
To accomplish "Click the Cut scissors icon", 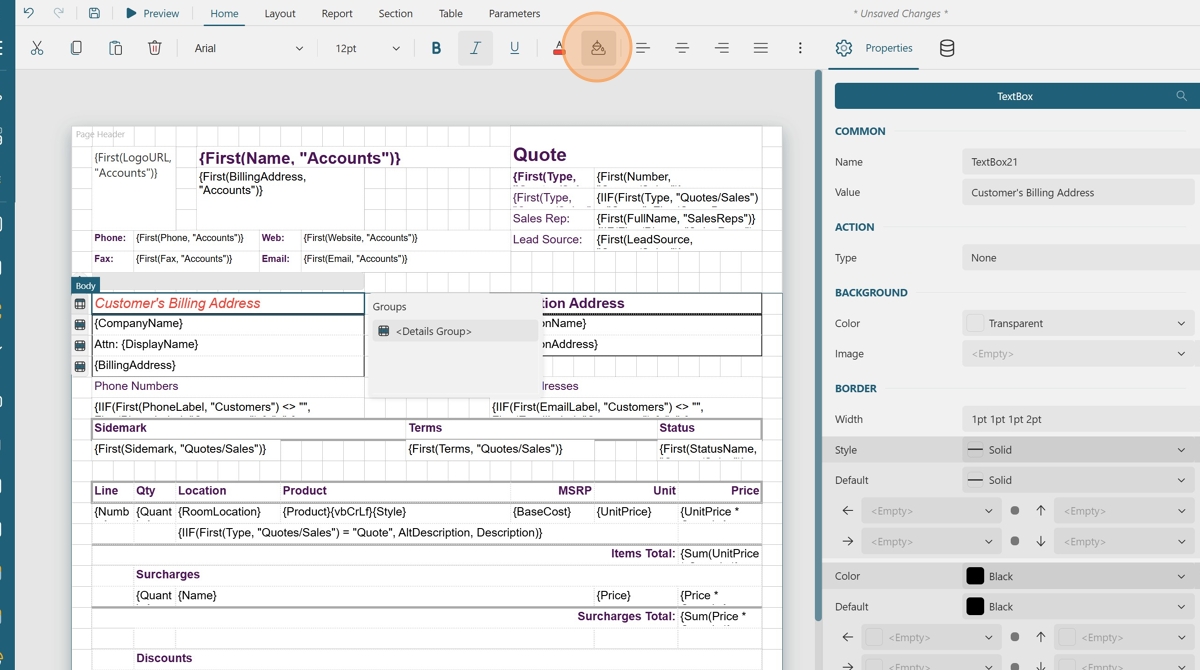I will (x=37, y=48).
